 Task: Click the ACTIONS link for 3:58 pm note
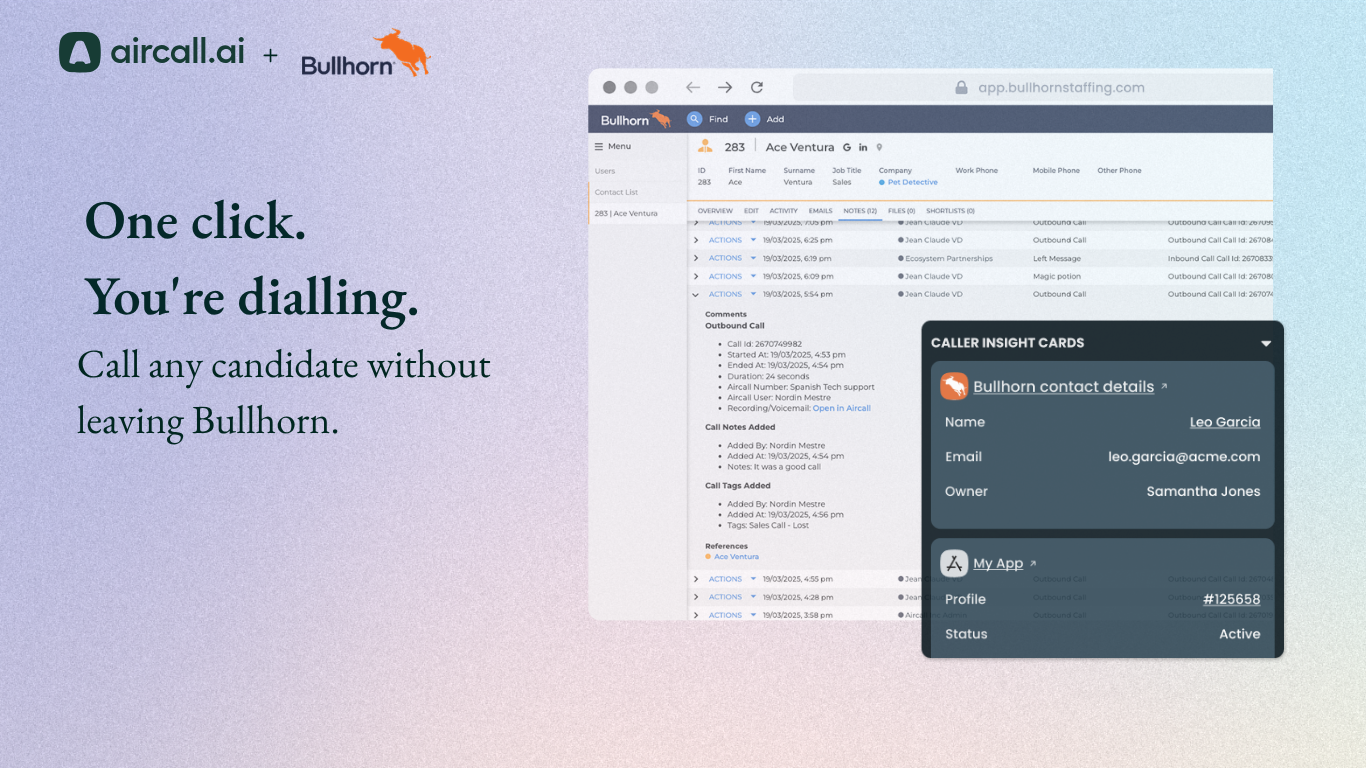(725, 615)
